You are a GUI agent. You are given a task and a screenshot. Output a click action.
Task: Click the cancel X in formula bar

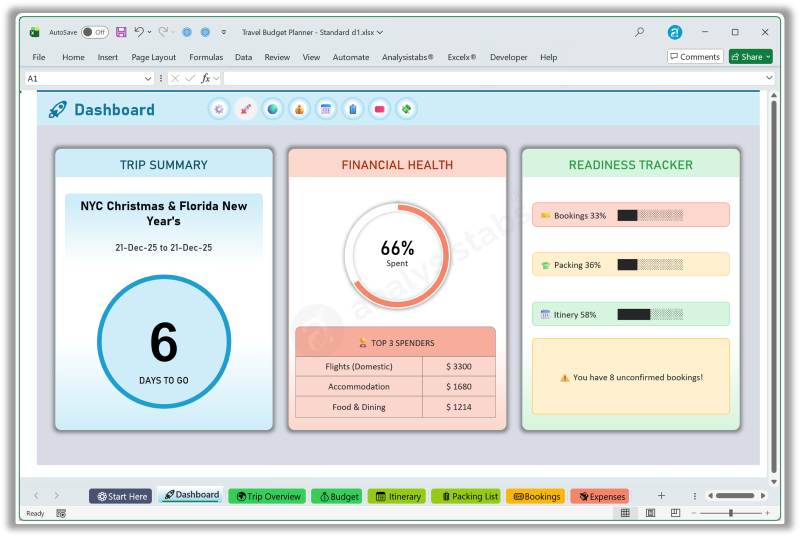tap(175, 79)
